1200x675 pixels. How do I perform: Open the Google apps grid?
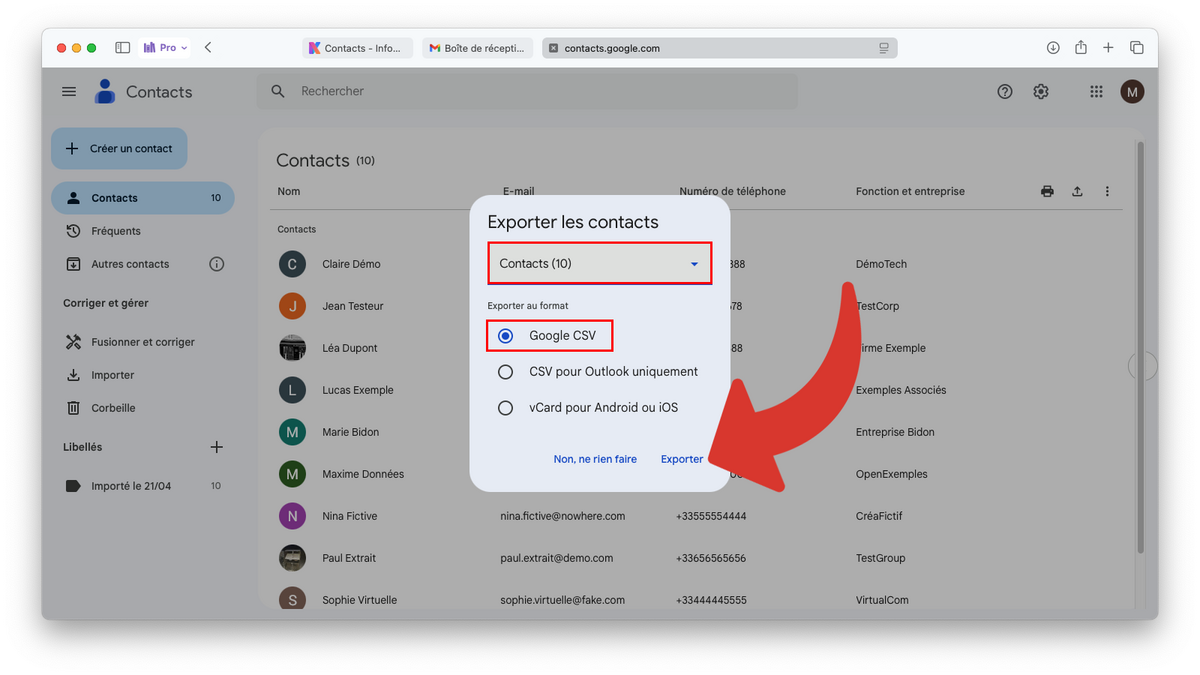click(1096, 92)
